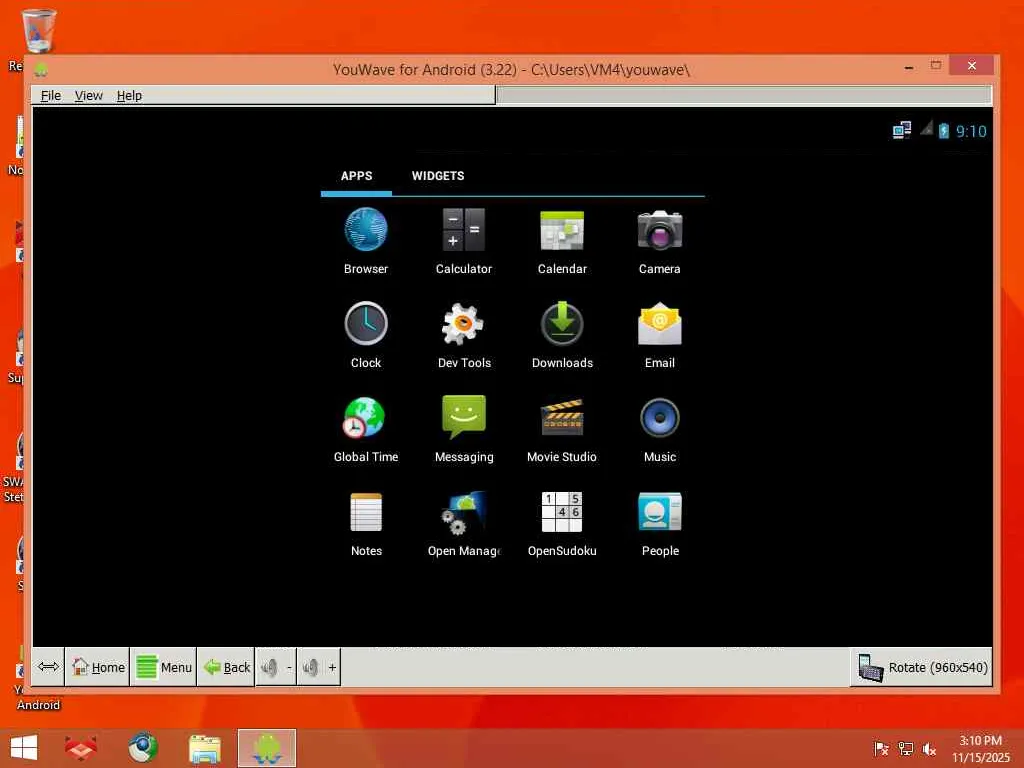Open the Email app
This screenshot has height=768, width=1024.
tap(660, 334)
